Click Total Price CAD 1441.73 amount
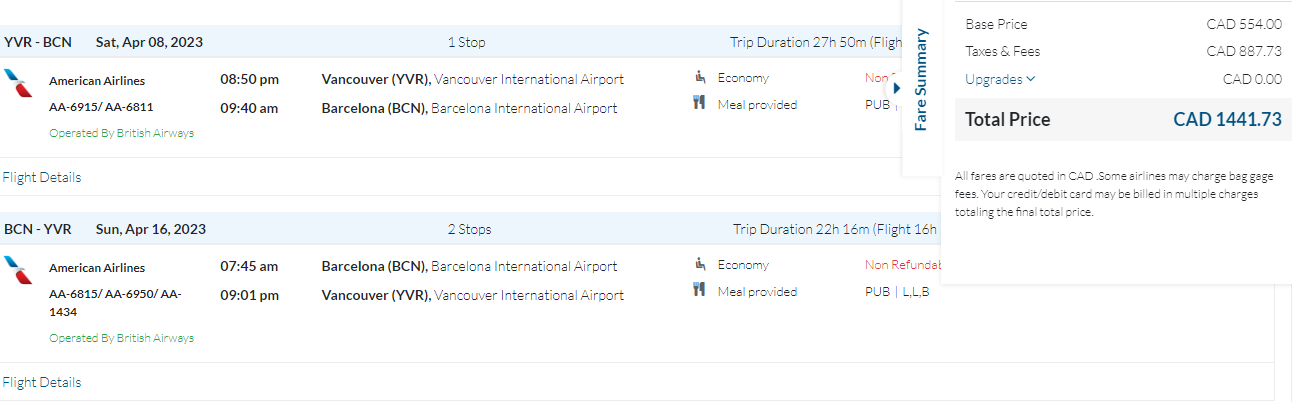This screenshot has width=1292, height=402. tap(1227, 120)
